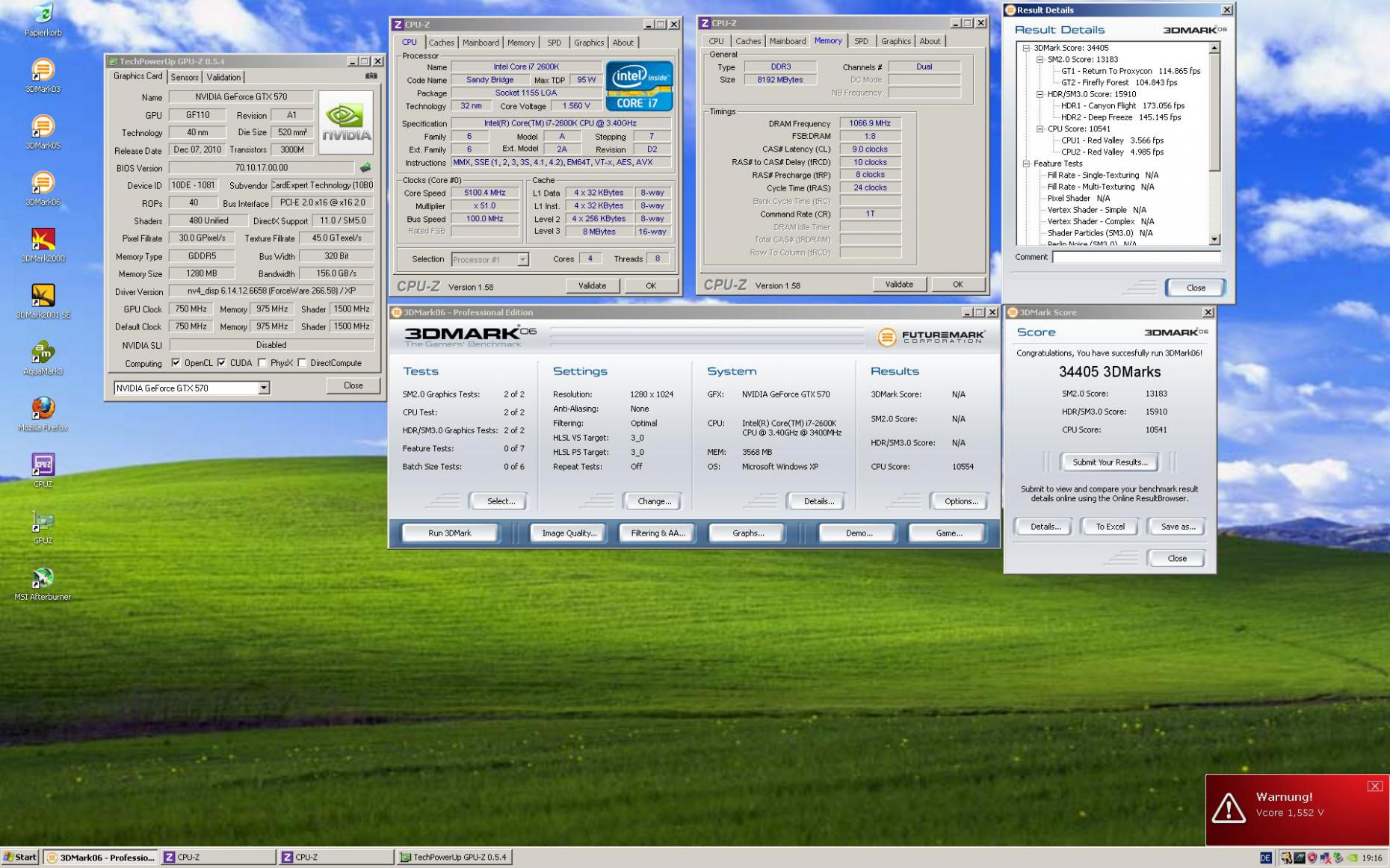This screenshot has height=868, width=1390.
Task: Click the Options button under Results
Action: tap(961, 501)
